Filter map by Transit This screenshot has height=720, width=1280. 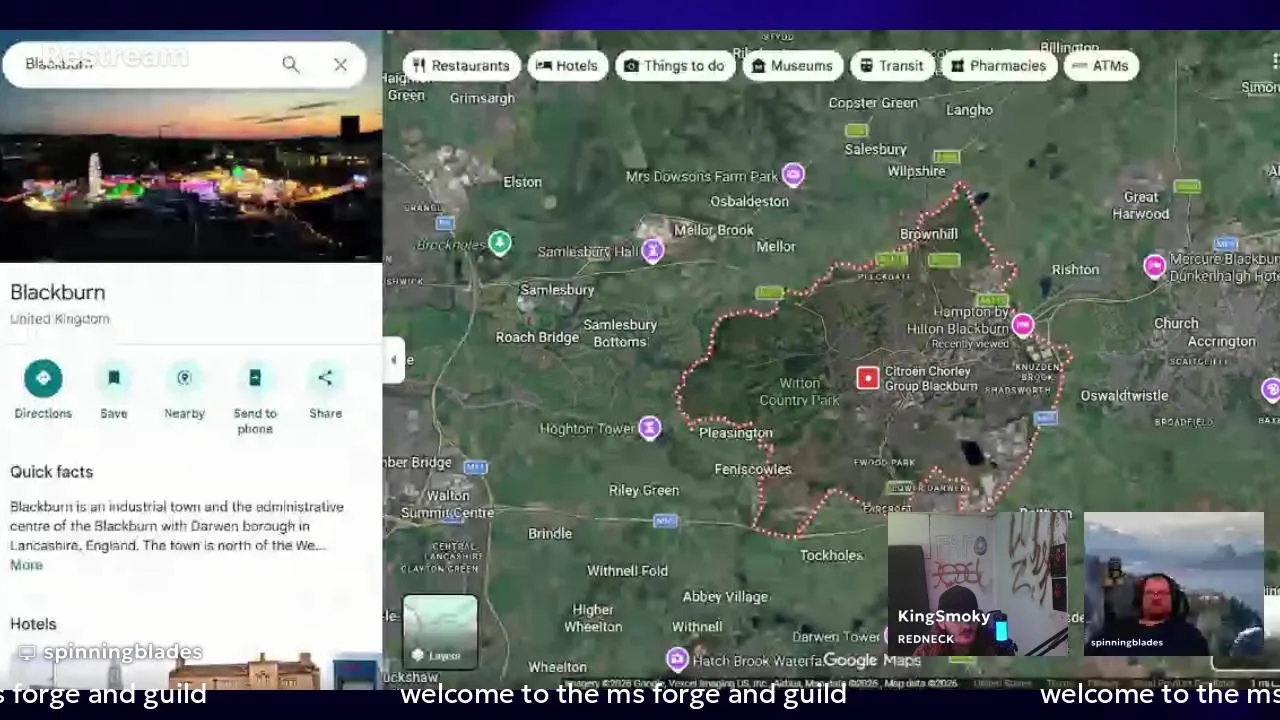pos(892,66)
